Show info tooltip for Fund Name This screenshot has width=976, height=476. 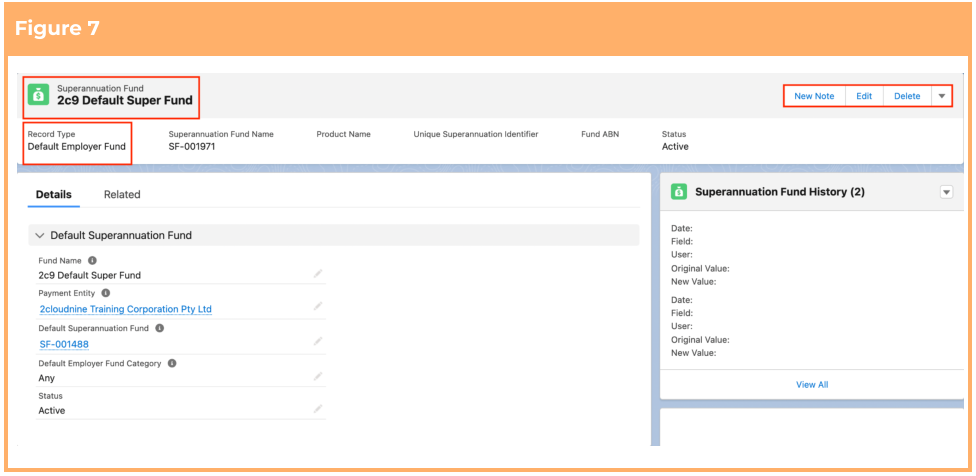click(92, 261)
